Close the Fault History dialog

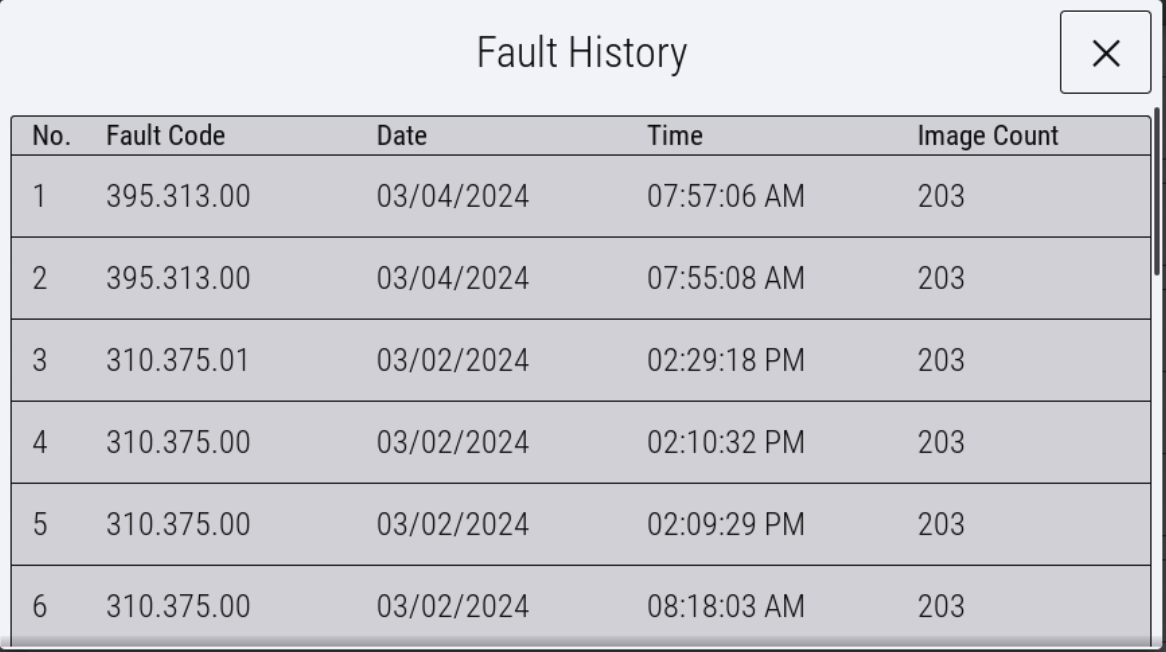click(x=1105, y=53)
